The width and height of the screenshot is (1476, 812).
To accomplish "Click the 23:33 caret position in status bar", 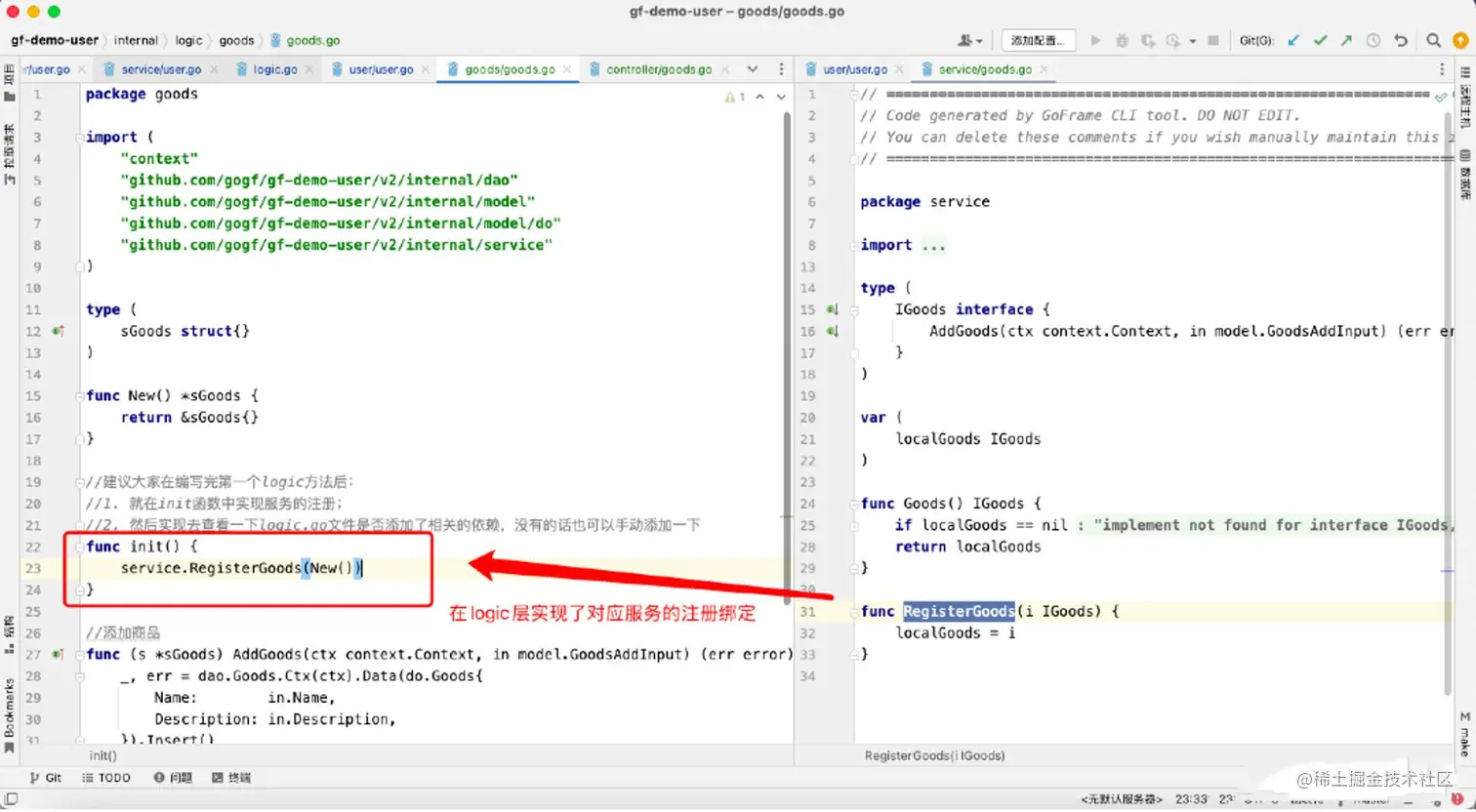I will pos(1191,799).
